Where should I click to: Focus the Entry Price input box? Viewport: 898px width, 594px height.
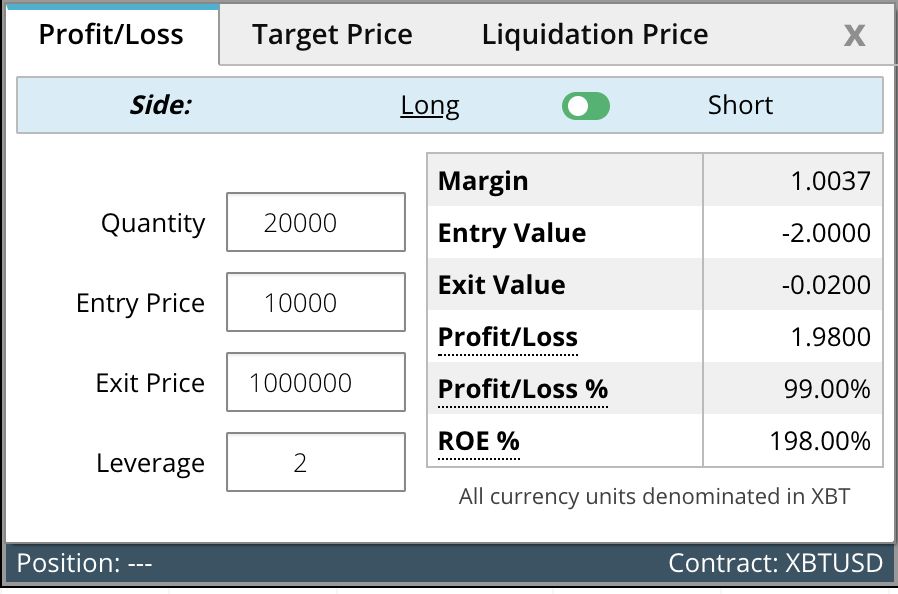pos(316,302)
